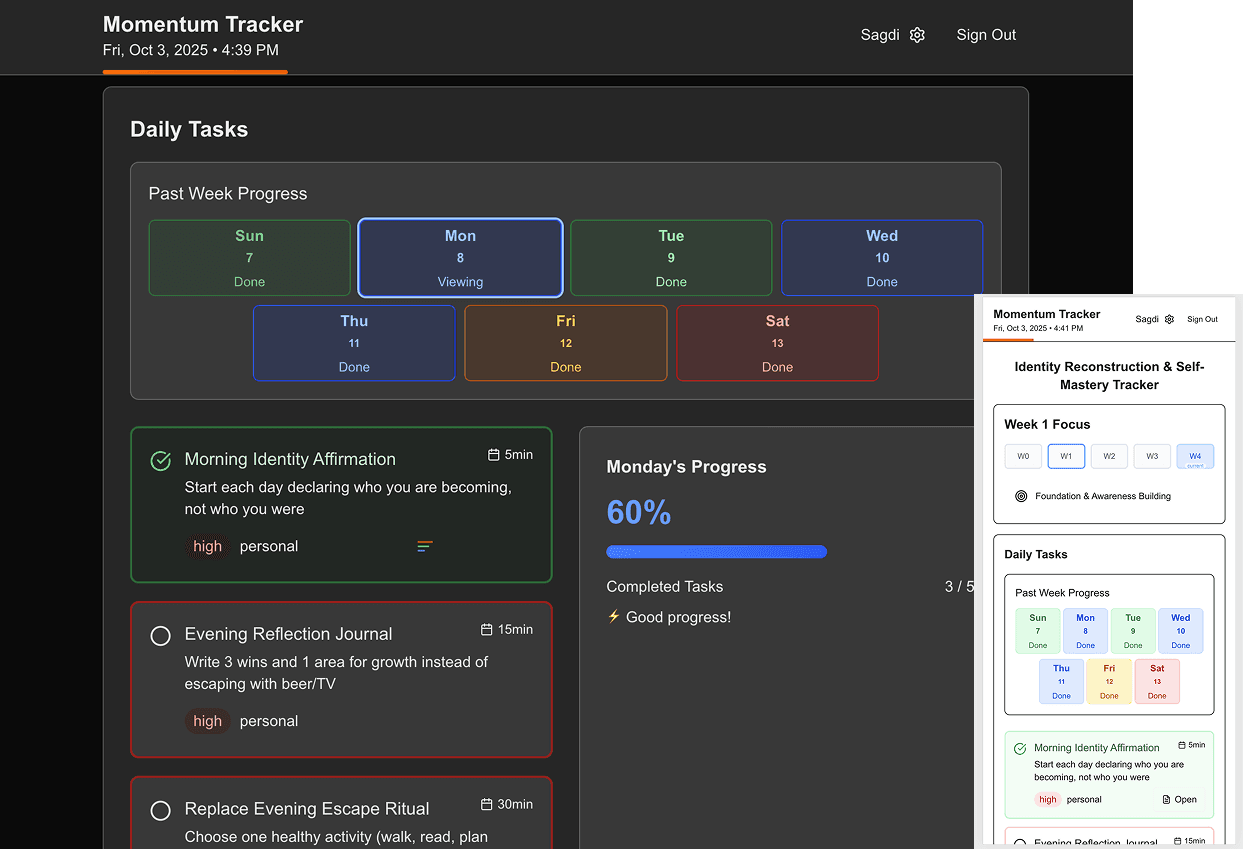Click the calendar icon next to 15min duration
The width and height of the screenshot is (1243, 849).
pyautogui.click(x=487, y=630)
